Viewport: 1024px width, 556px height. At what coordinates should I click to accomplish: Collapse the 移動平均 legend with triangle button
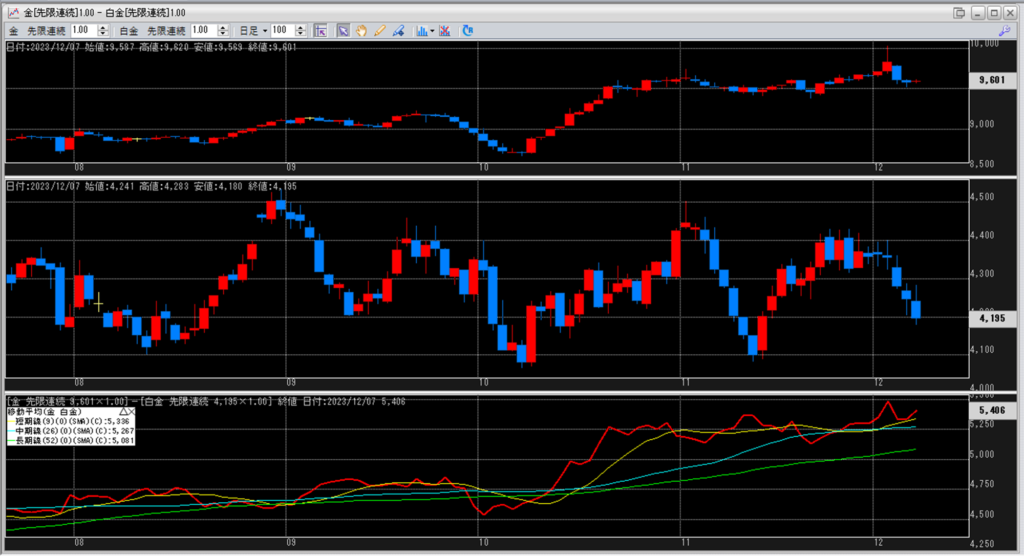124,411
